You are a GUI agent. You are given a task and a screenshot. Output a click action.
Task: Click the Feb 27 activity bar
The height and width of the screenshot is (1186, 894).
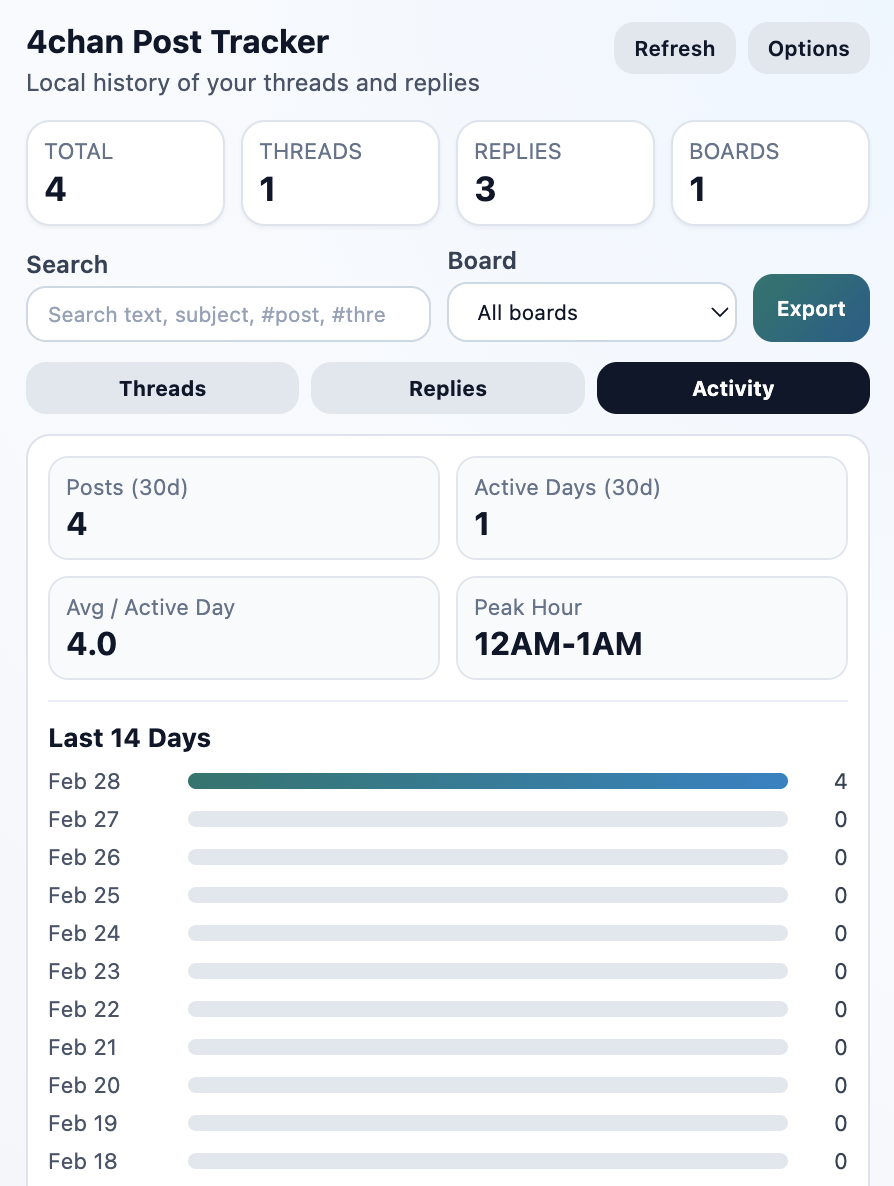(488, 819)
